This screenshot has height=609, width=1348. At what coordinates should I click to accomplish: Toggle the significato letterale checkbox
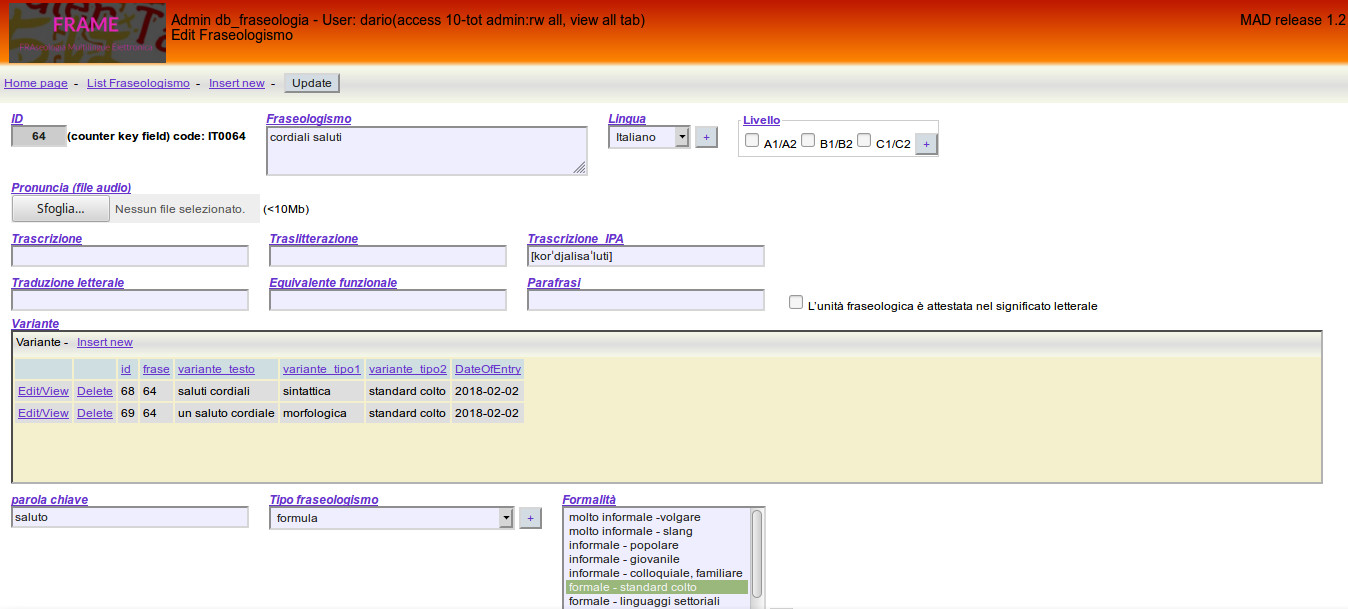tap(795, 302)
